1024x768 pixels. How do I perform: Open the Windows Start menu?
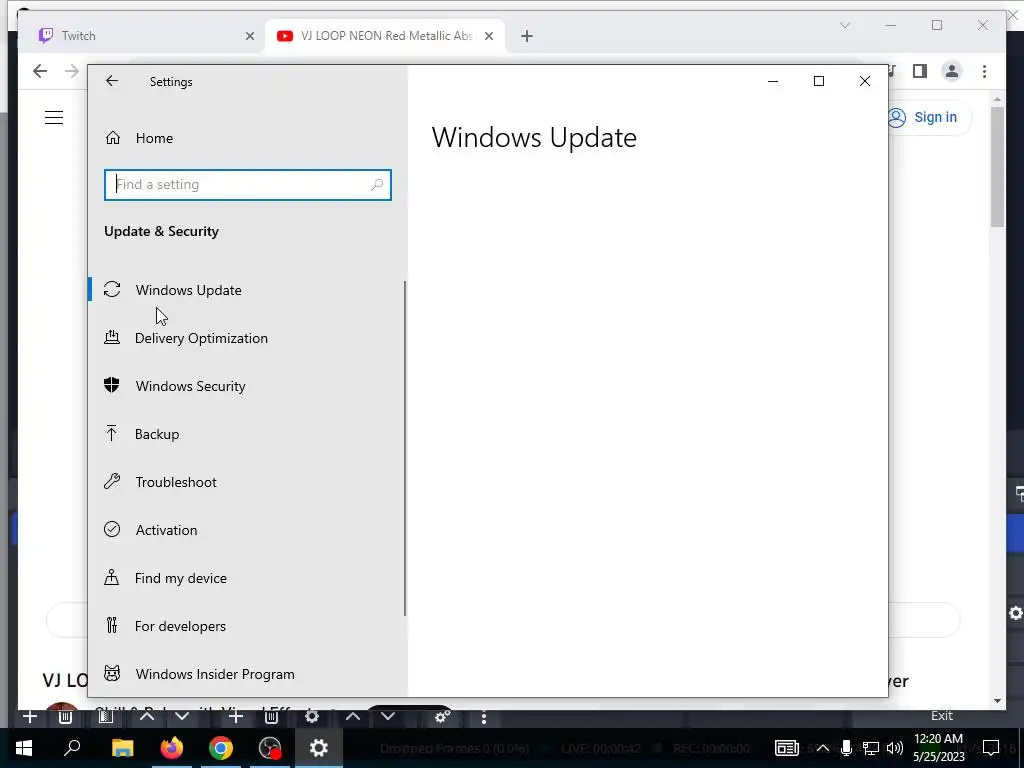[x=24, y=748]
